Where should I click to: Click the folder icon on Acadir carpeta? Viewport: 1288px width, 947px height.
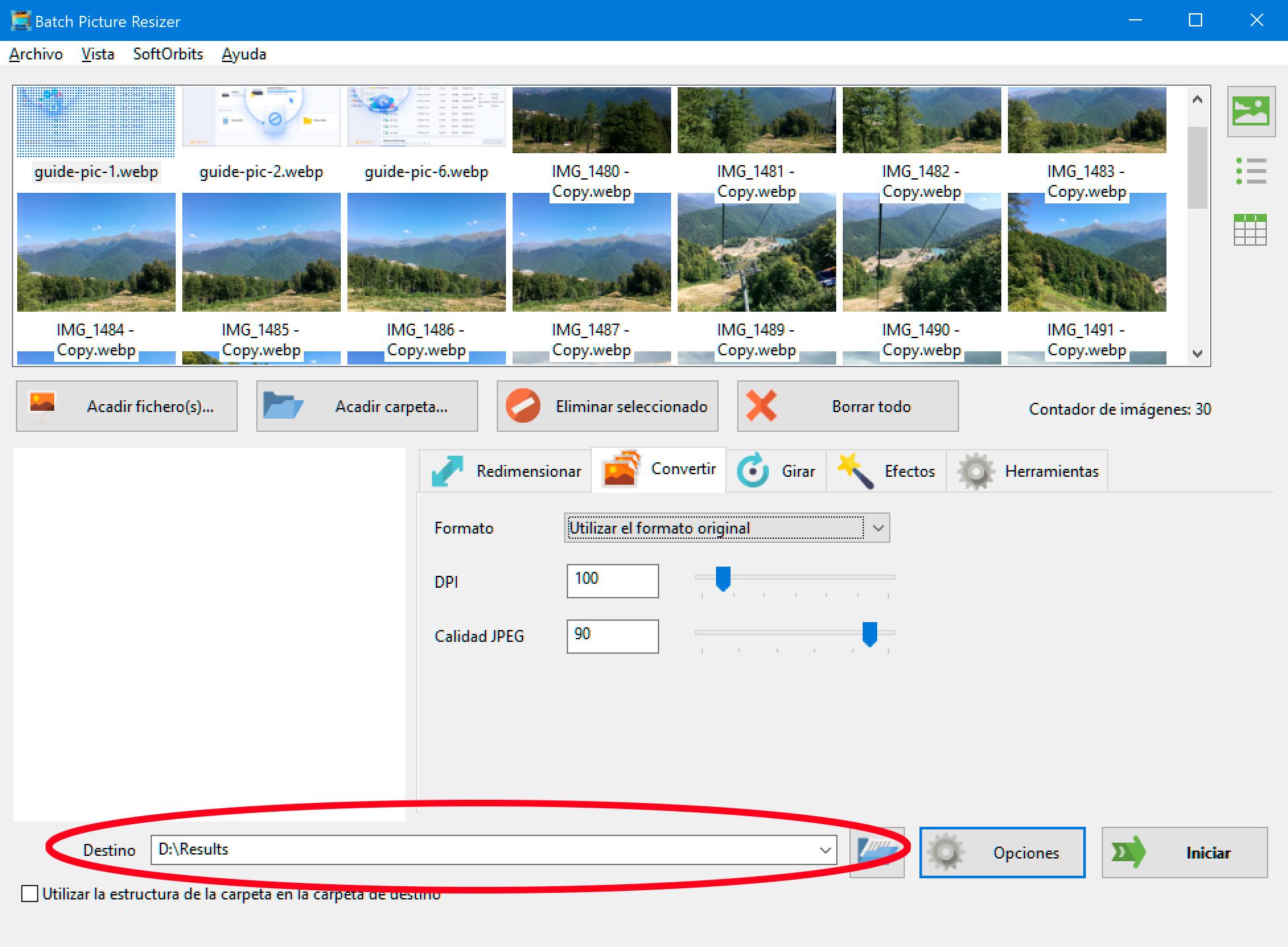[283, 405]
